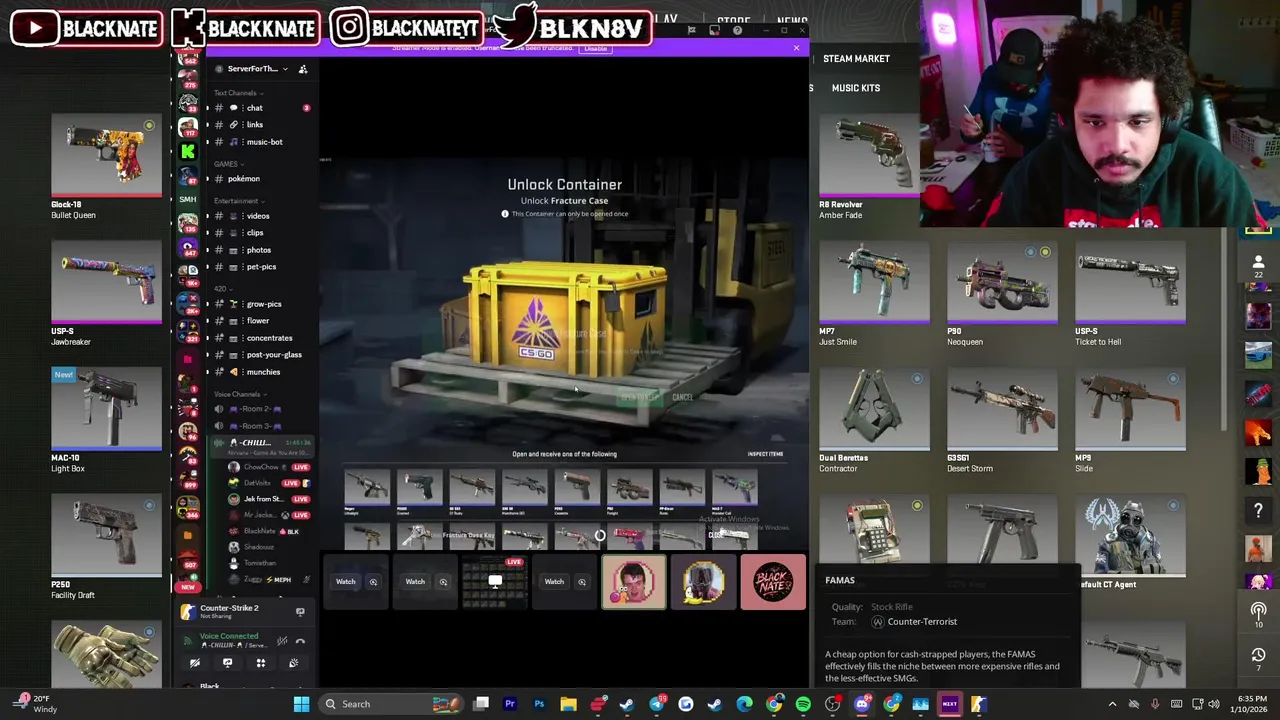1280x720 pixels.
Task: Click voice user DatVoltx in the list
Action: 268,483
